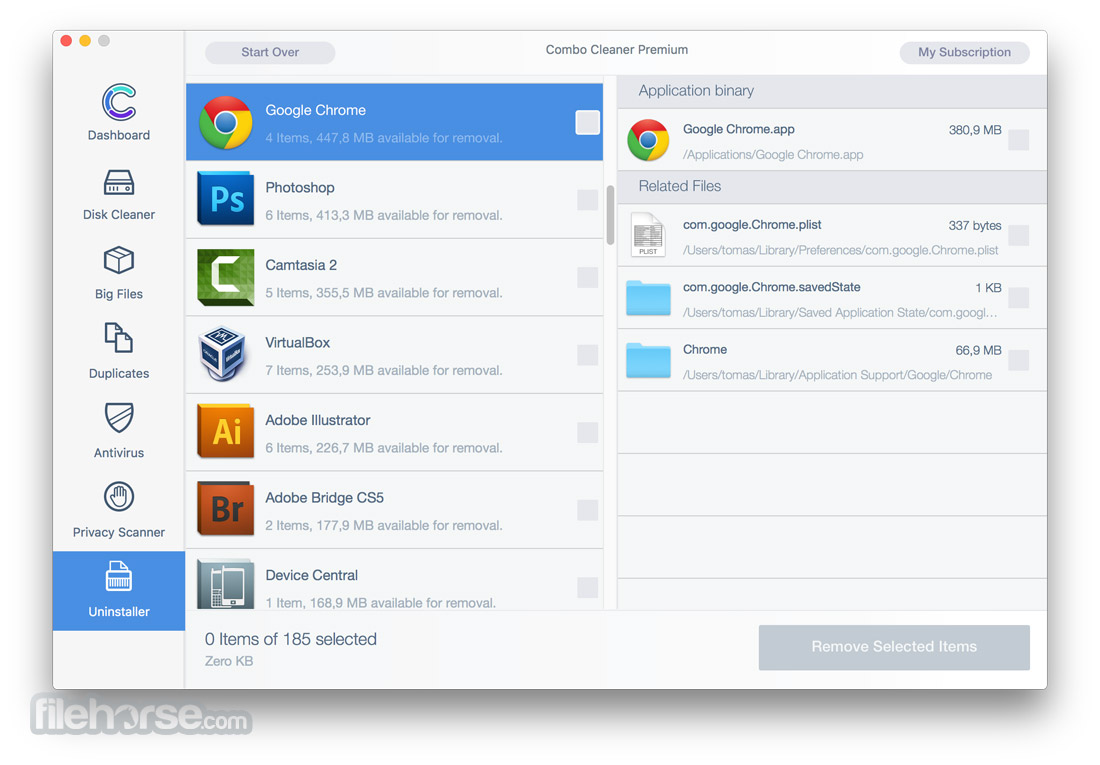Screen dimensions: 1100x765
Task: Check the Camtasia 2 checkbox
Action: 587,277
